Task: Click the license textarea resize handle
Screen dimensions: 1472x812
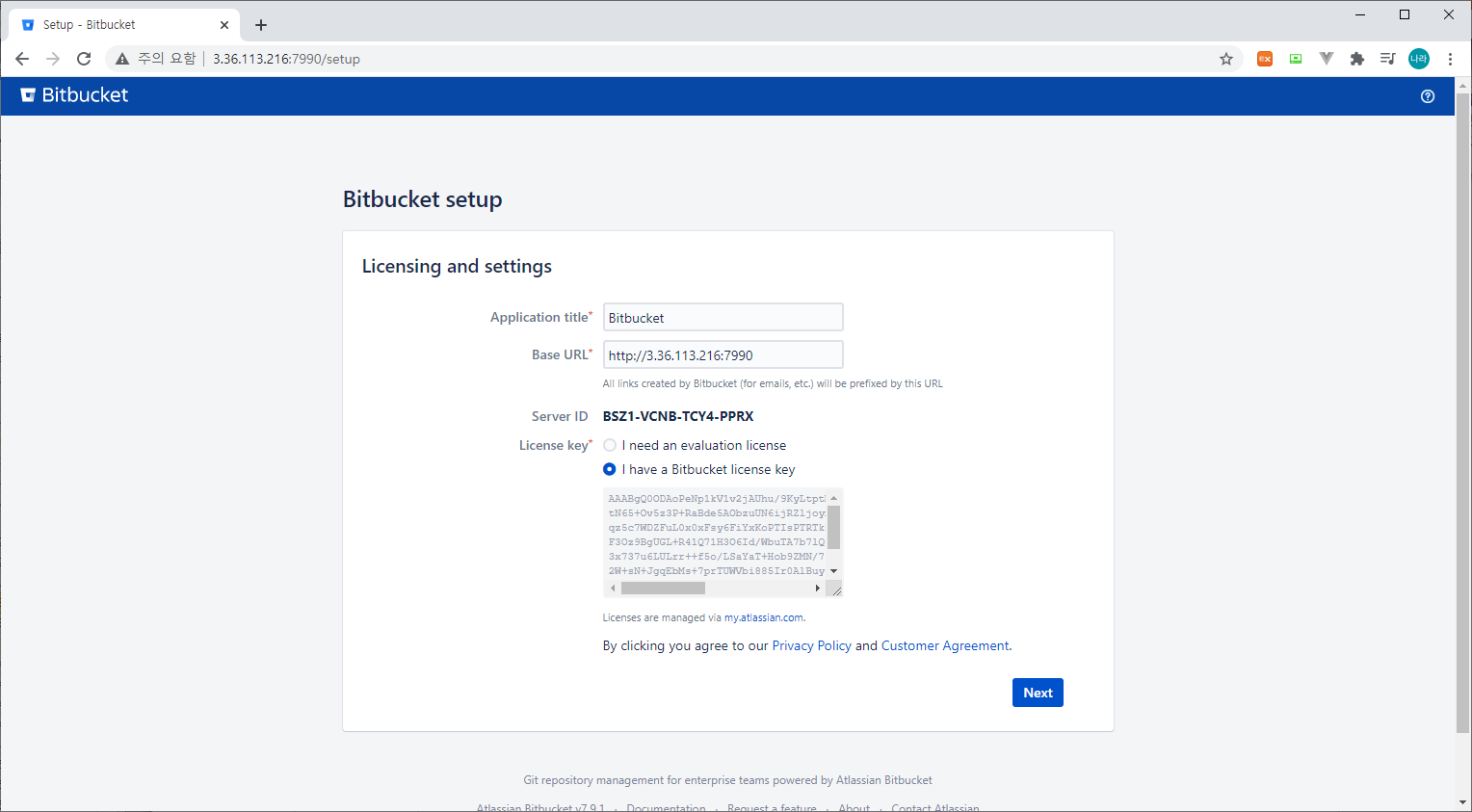Action: pos(835,589)
